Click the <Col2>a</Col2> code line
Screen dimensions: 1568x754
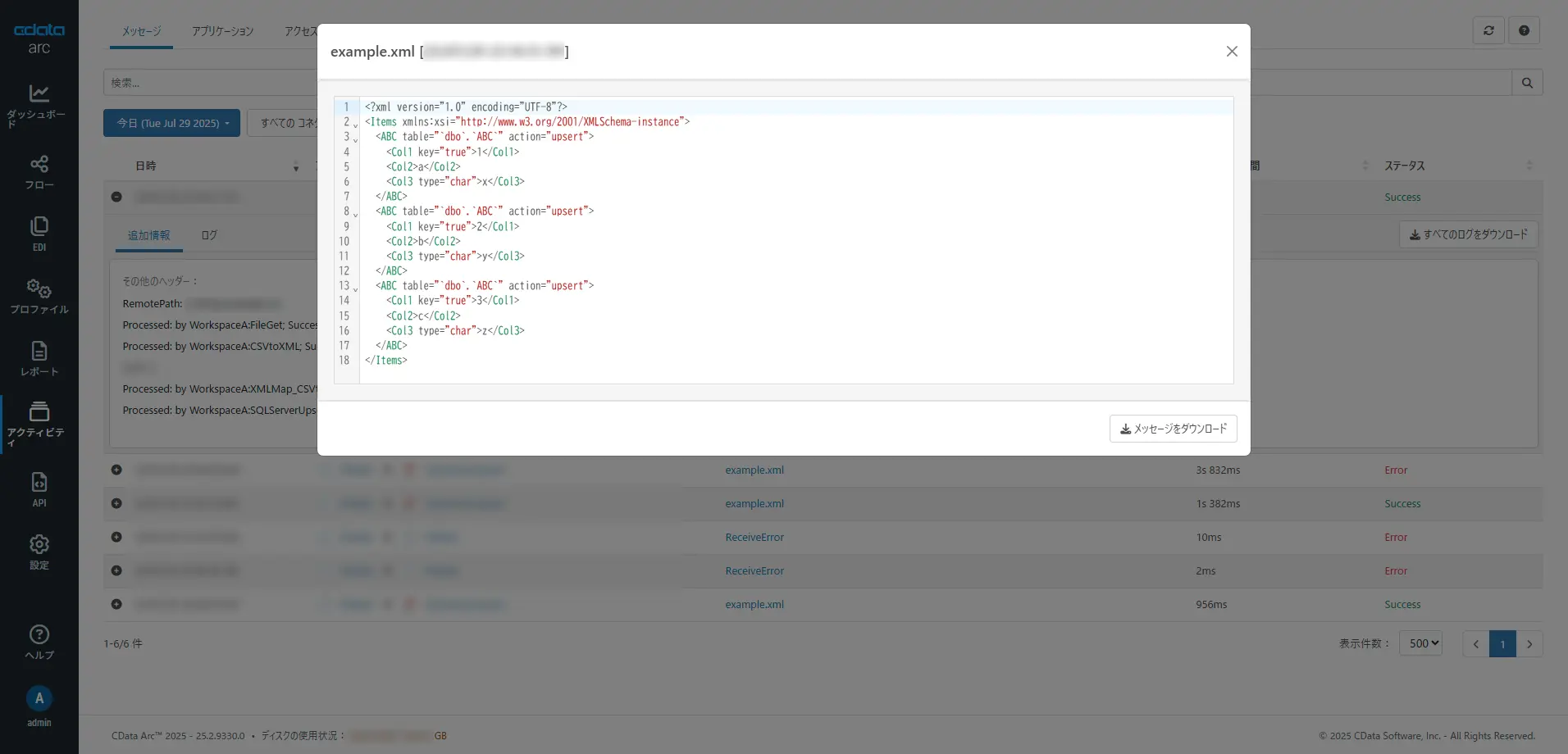click(423, 166)
